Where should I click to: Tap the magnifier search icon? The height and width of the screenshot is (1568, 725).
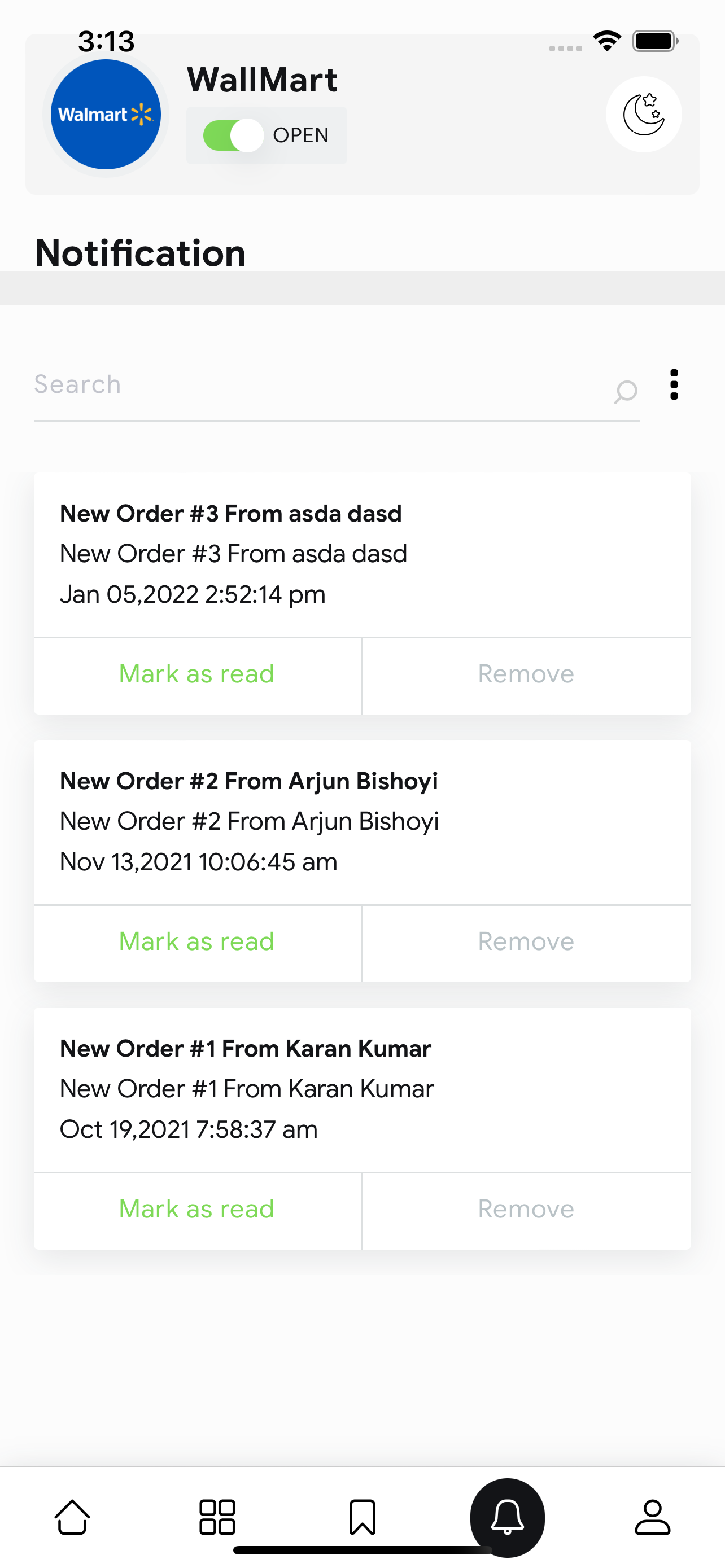point(625,391)
